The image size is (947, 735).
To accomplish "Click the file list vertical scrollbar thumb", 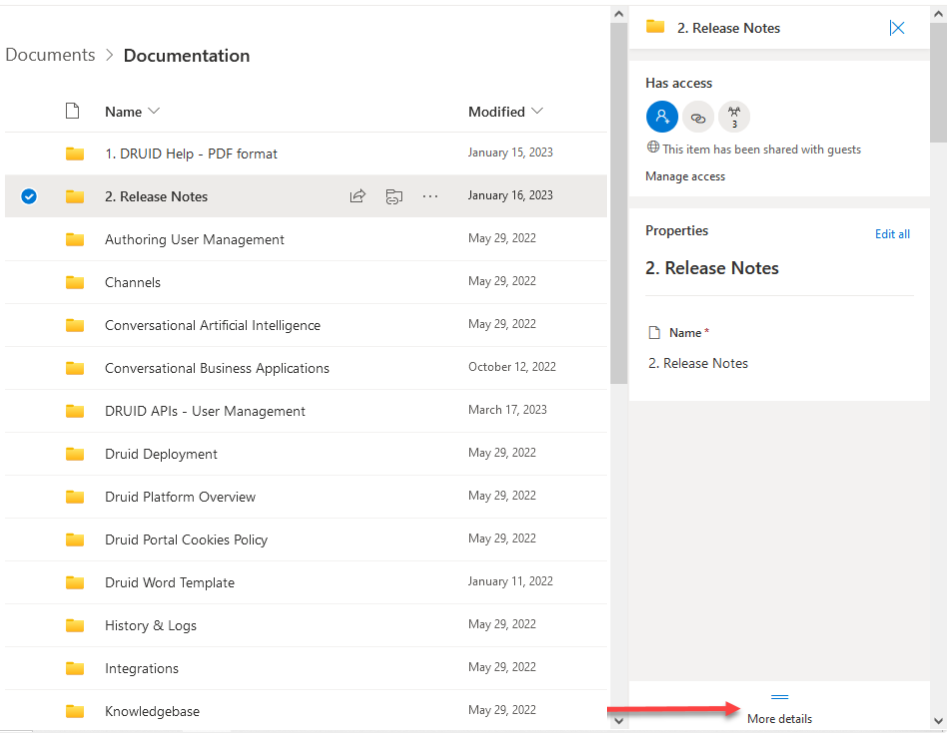I will click(618, 204).
